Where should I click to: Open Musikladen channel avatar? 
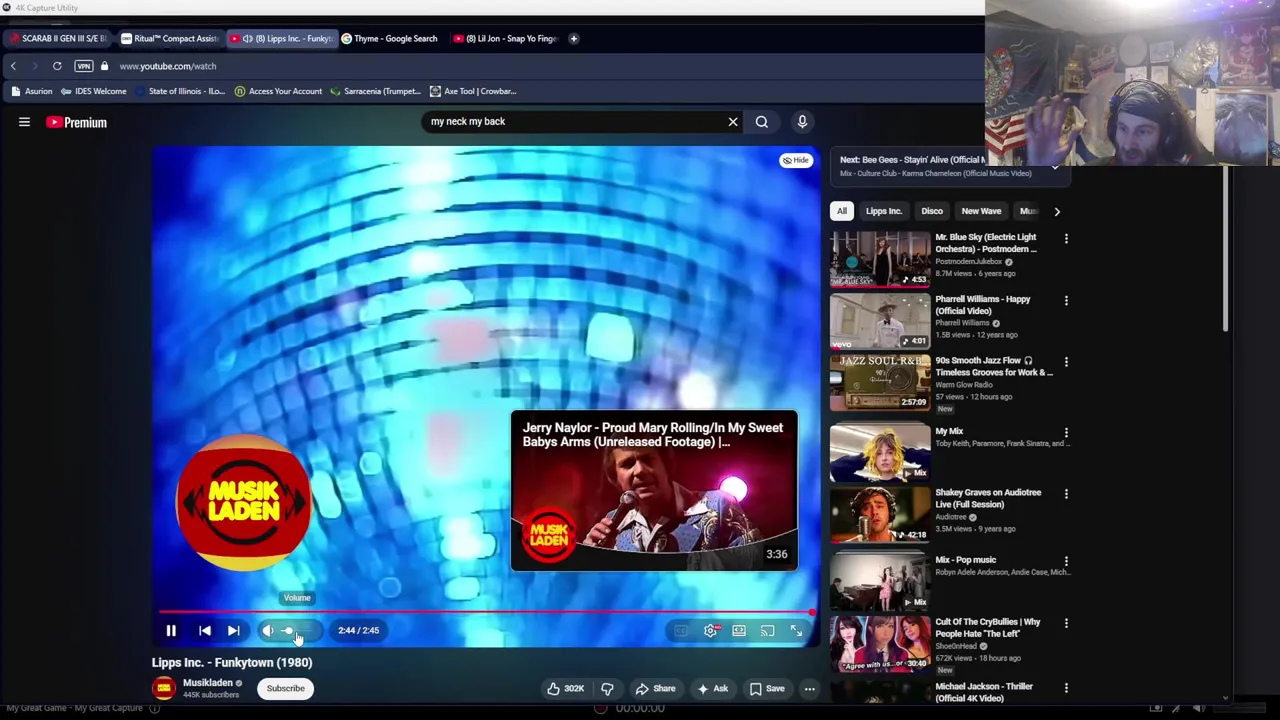coord(164,688)
